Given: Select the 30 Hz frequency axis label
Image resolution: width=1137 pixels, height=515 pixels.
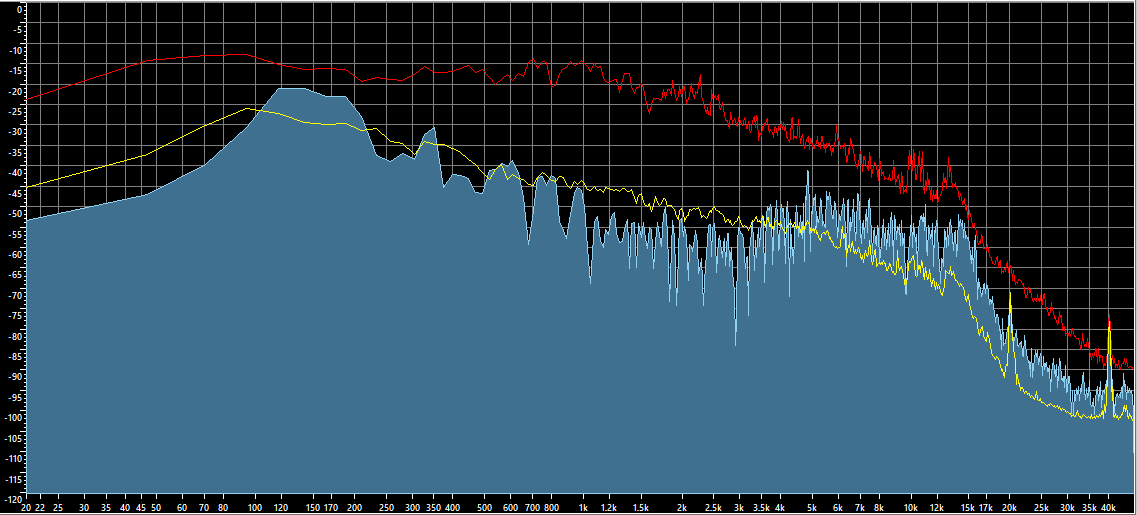Looking at the screenshot, I should pos(84,508).
